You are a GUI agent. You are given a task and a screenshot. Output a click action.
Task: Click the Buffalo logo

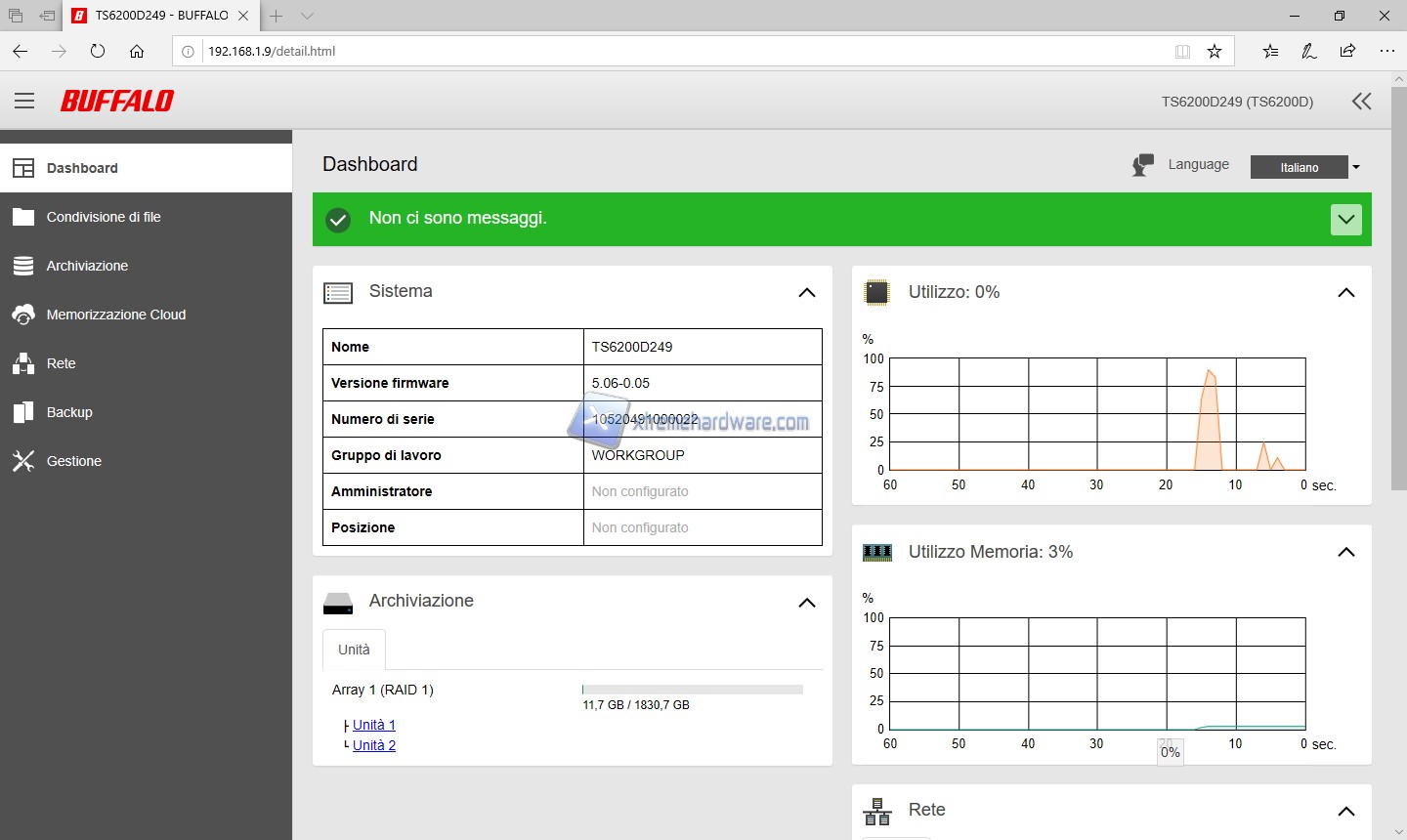pos(117,101)
